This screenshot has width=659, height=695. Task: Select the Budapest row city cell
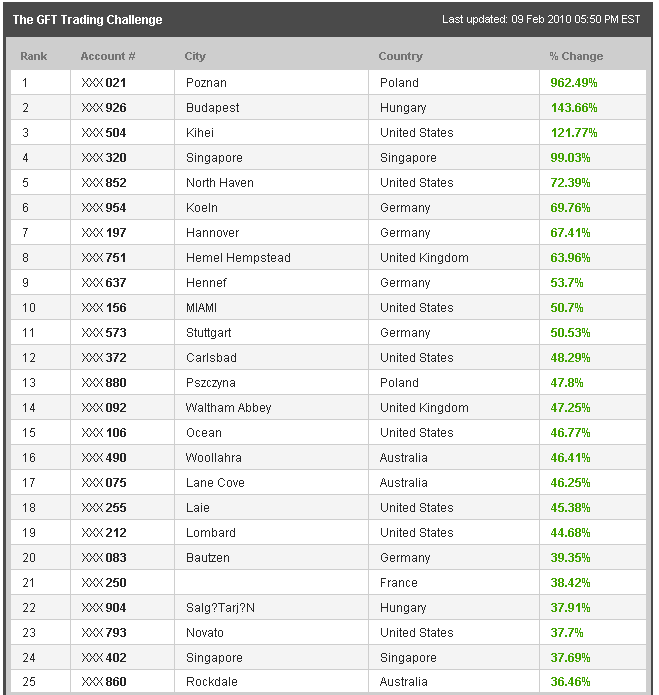coord(212,108)
